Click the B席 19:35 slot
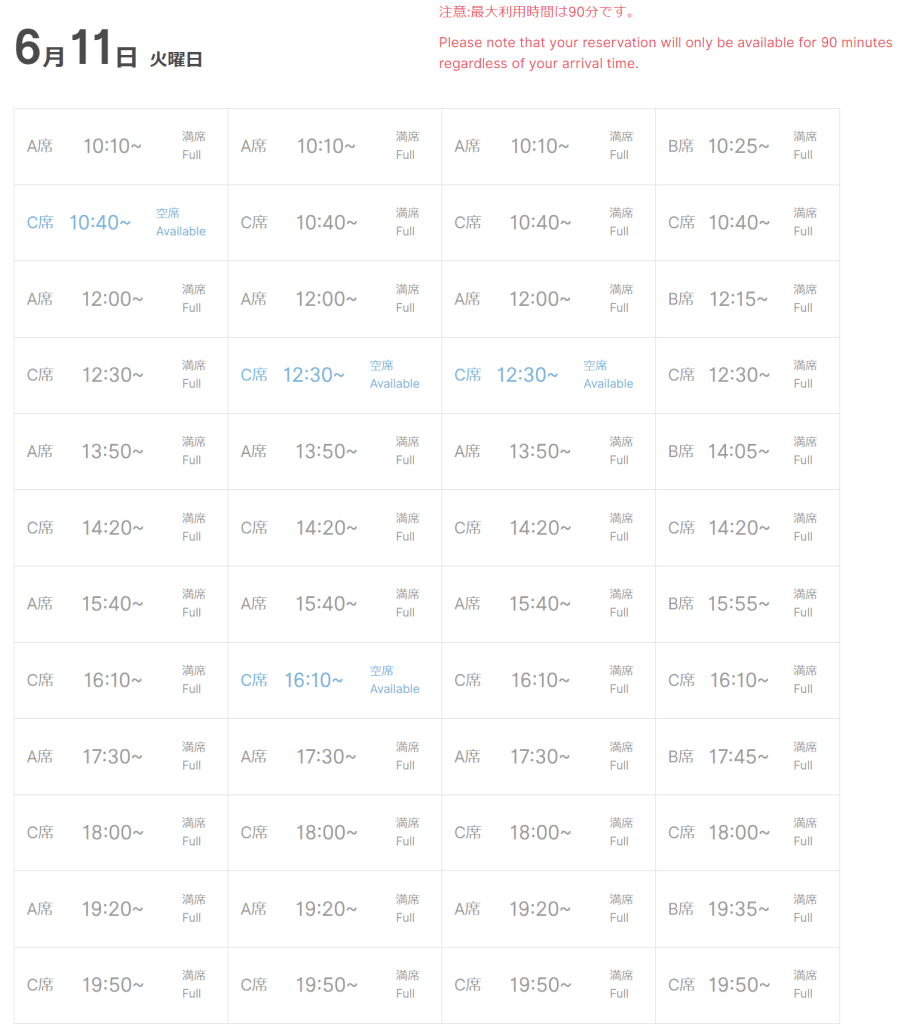The image size is (916, 1024). click(738, 909)
